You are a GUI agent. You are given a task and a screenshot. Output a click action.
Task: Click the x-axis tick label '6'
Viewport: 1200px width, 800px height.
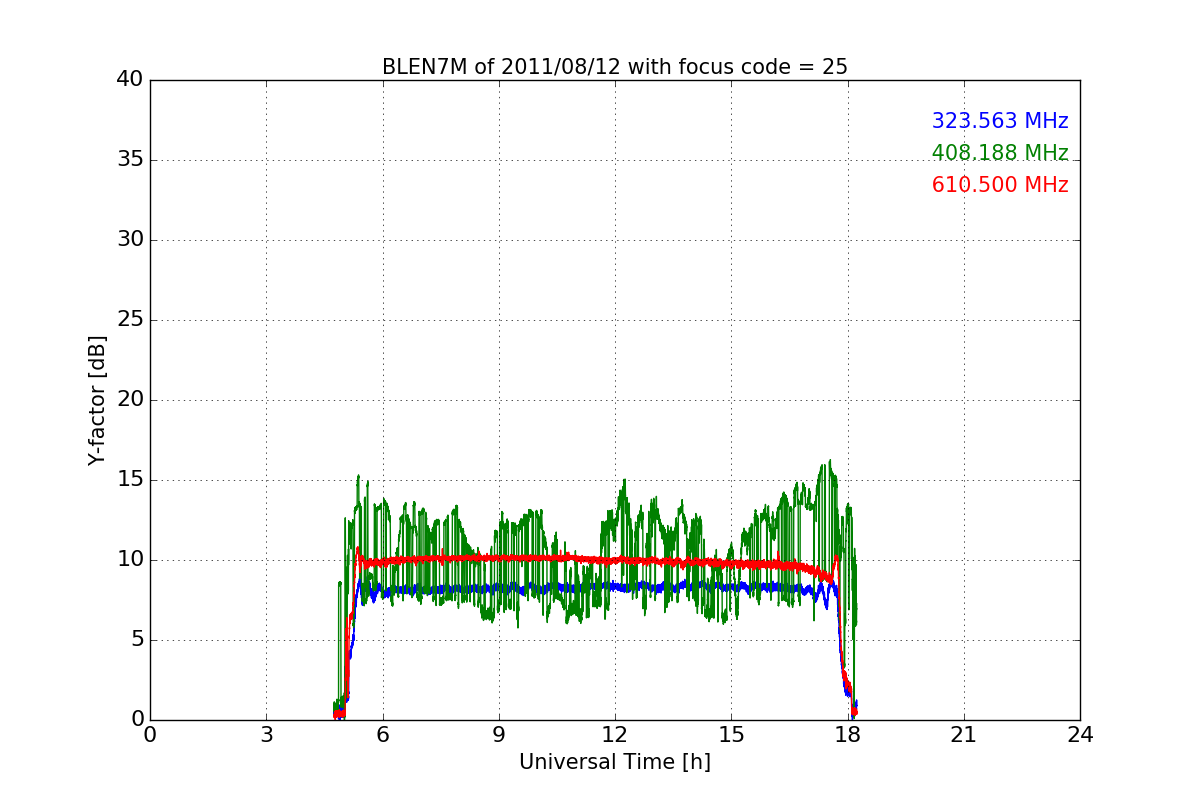point(382,735)
